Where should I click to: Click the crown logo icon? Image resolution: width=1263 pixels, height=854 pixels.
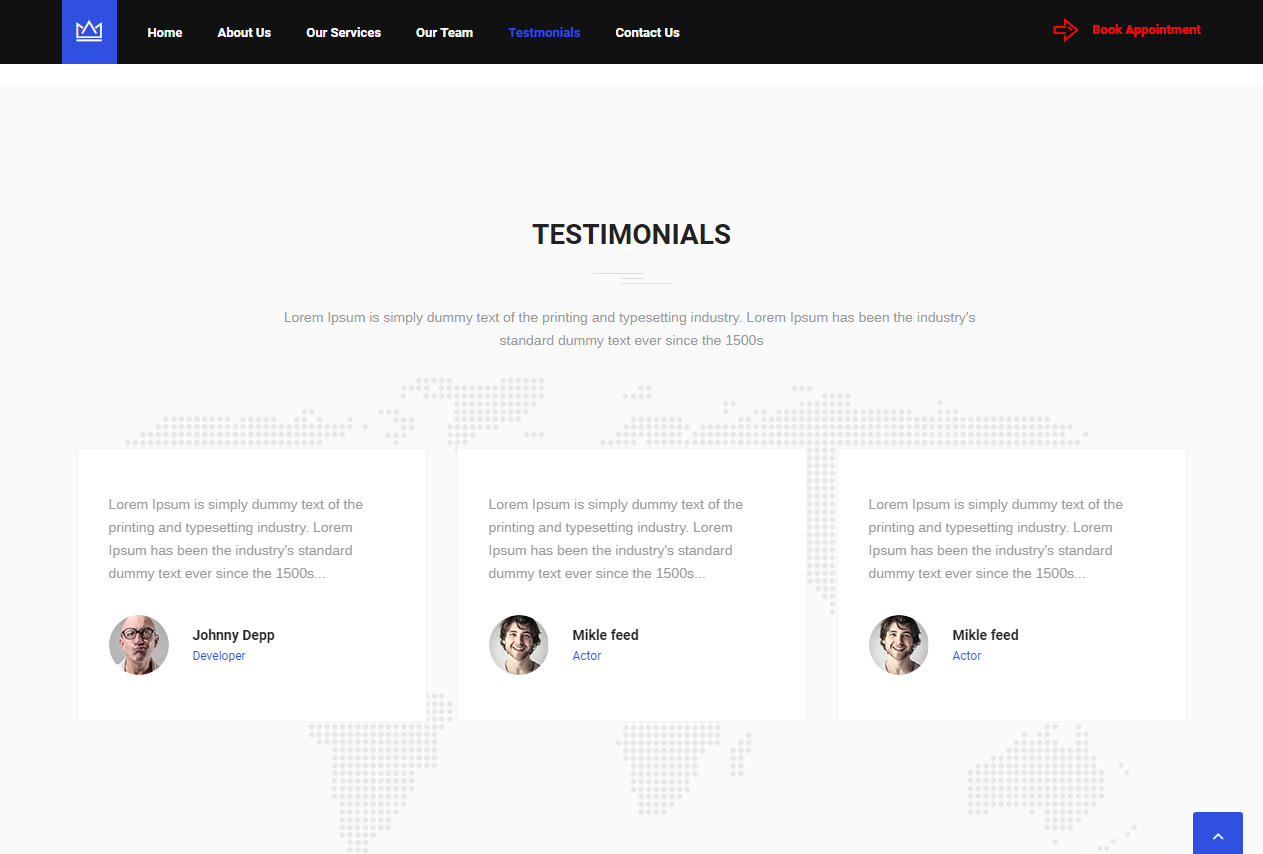tap(89, 32)
